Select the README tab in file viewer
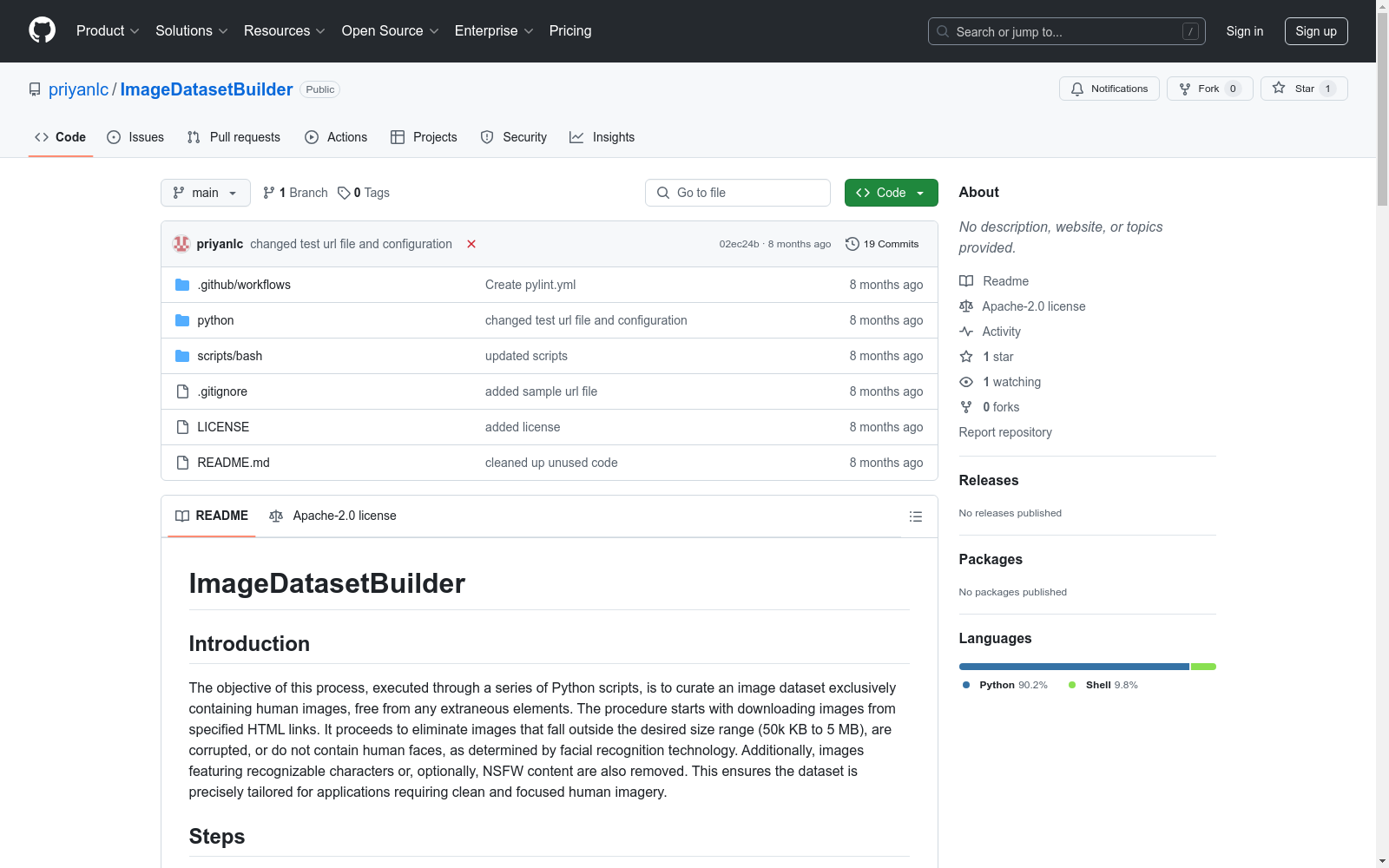 click(x=212, y=516)
